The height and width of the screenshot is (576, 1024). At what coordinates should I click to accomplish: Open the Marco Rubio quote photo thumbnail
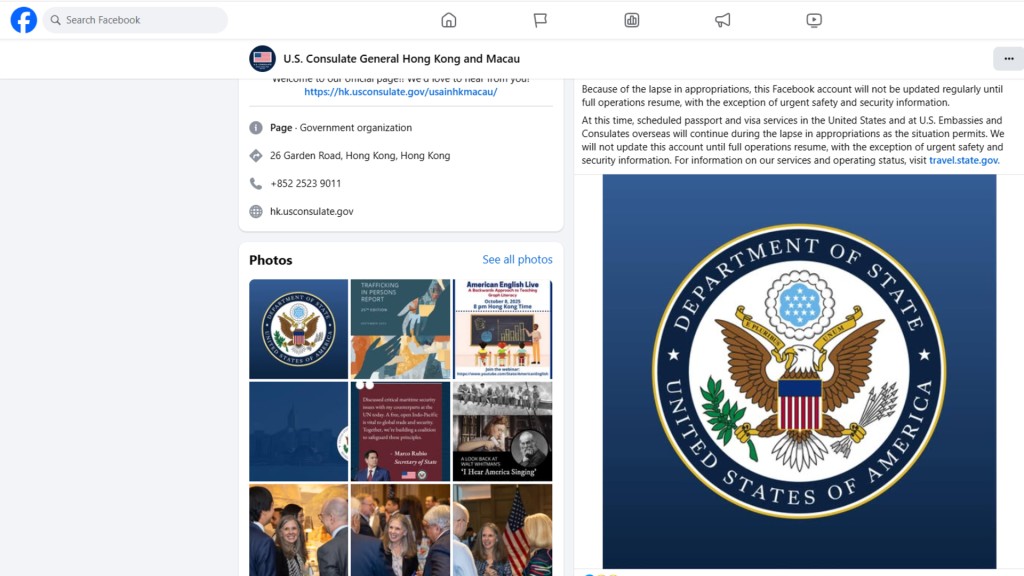coord(400,432)
